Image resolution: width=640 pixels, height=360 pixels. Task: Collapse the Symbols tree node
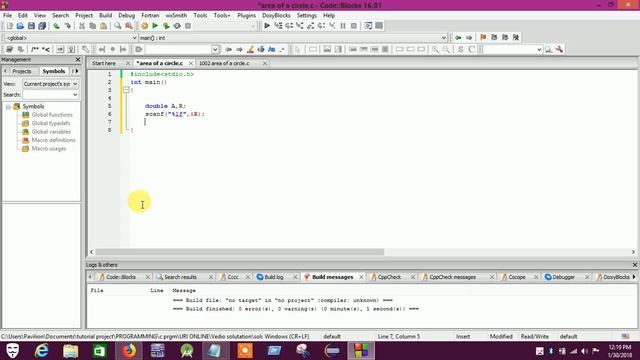pyautogui.click(x=8, y=107)
